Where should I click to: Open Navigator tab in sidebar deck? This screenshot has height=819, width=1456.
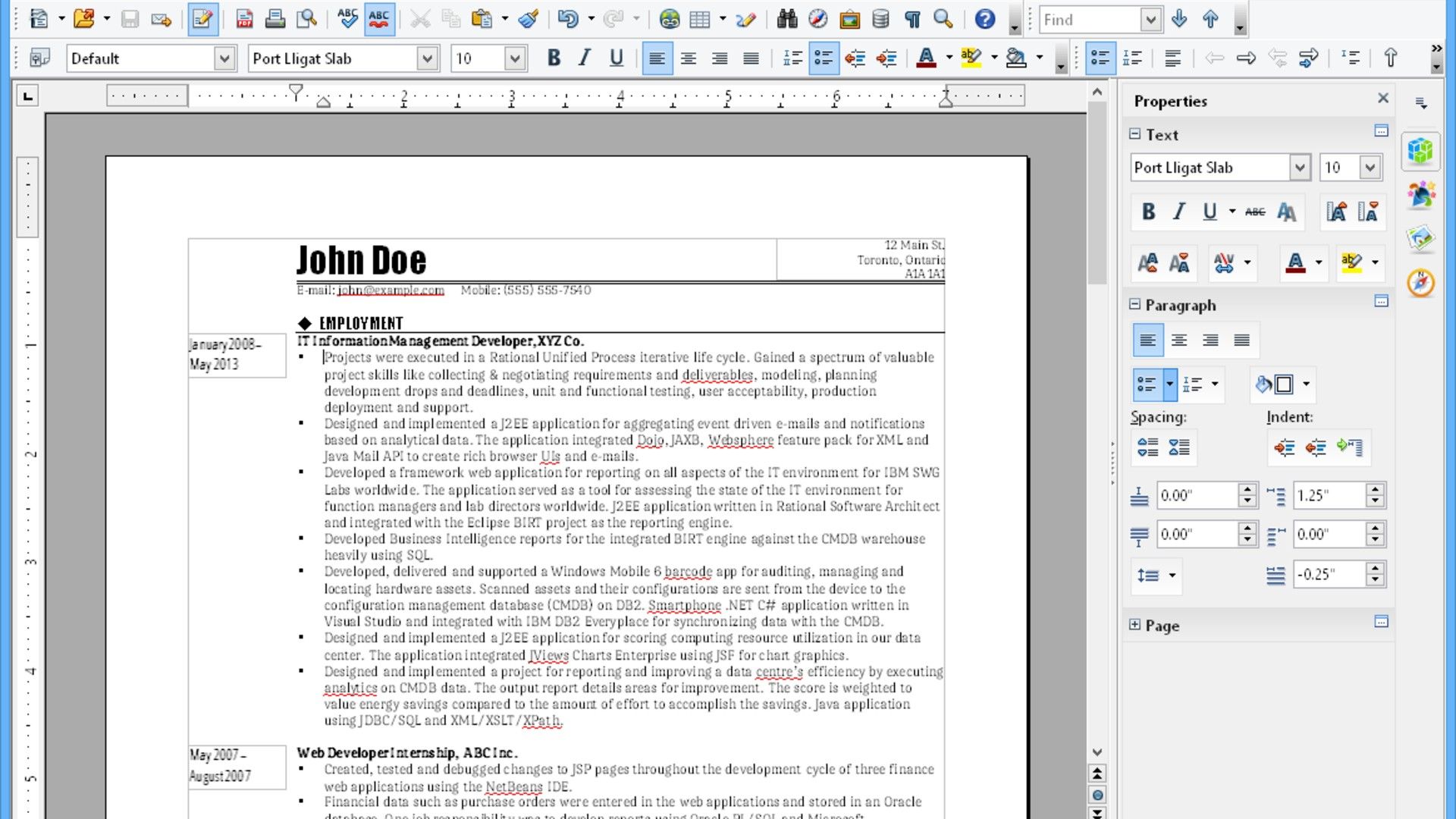click(x=1420, y=283)
